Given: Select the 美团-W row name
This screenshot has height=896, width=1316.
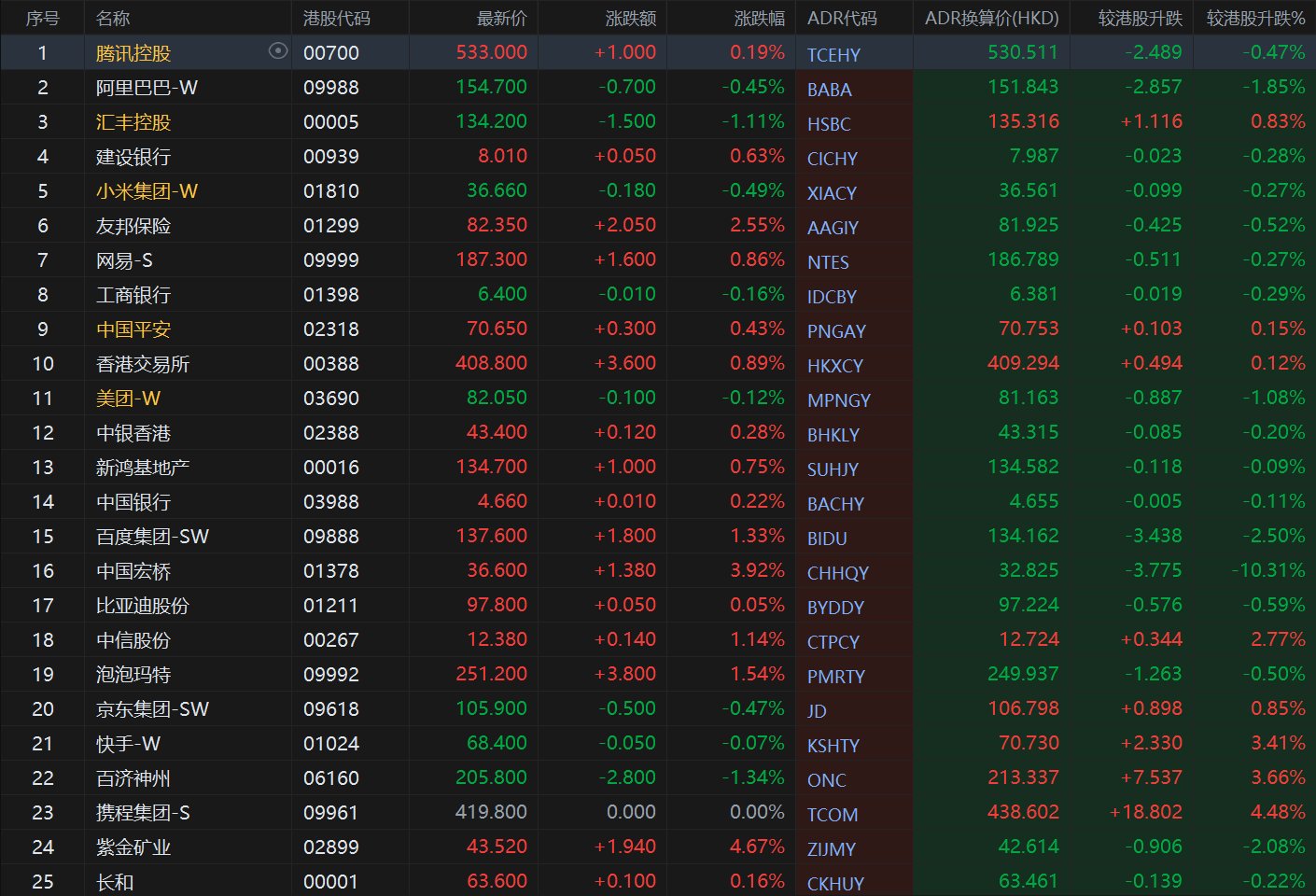Looking at the screenshot, I should (x=128, y=399).
